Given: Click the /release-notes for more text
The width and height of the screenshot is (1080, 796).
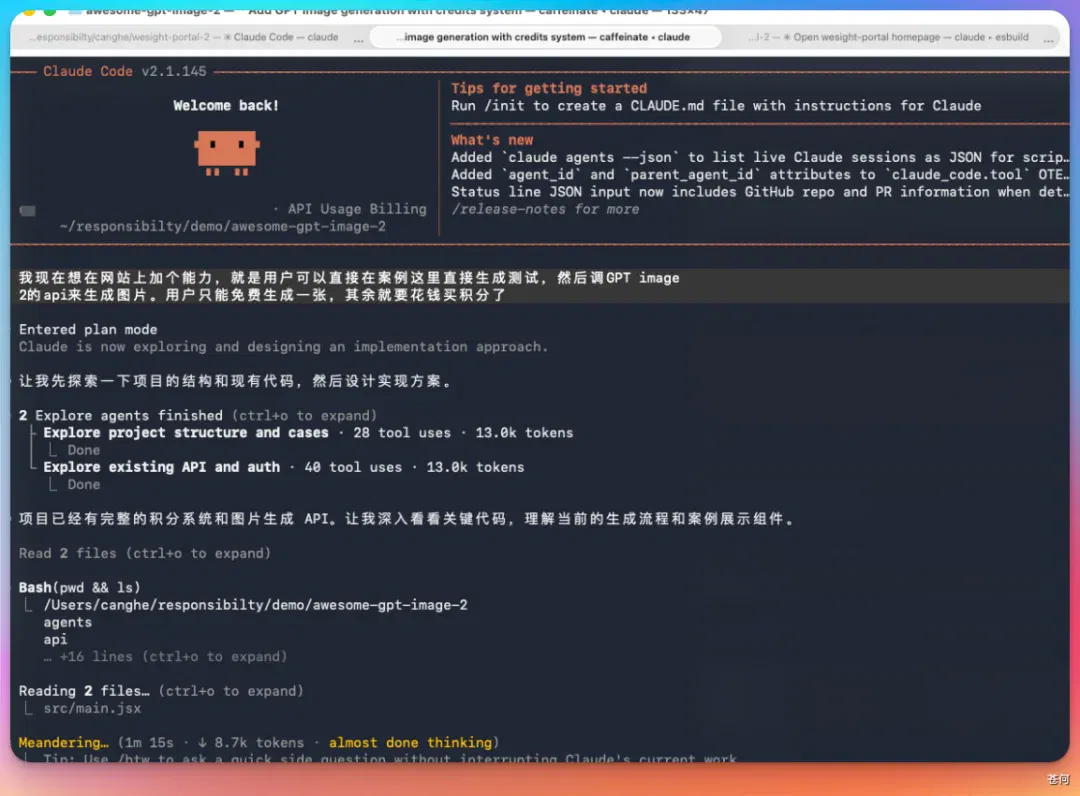Looking at the screenshot, I should click(x=545, y=209).
